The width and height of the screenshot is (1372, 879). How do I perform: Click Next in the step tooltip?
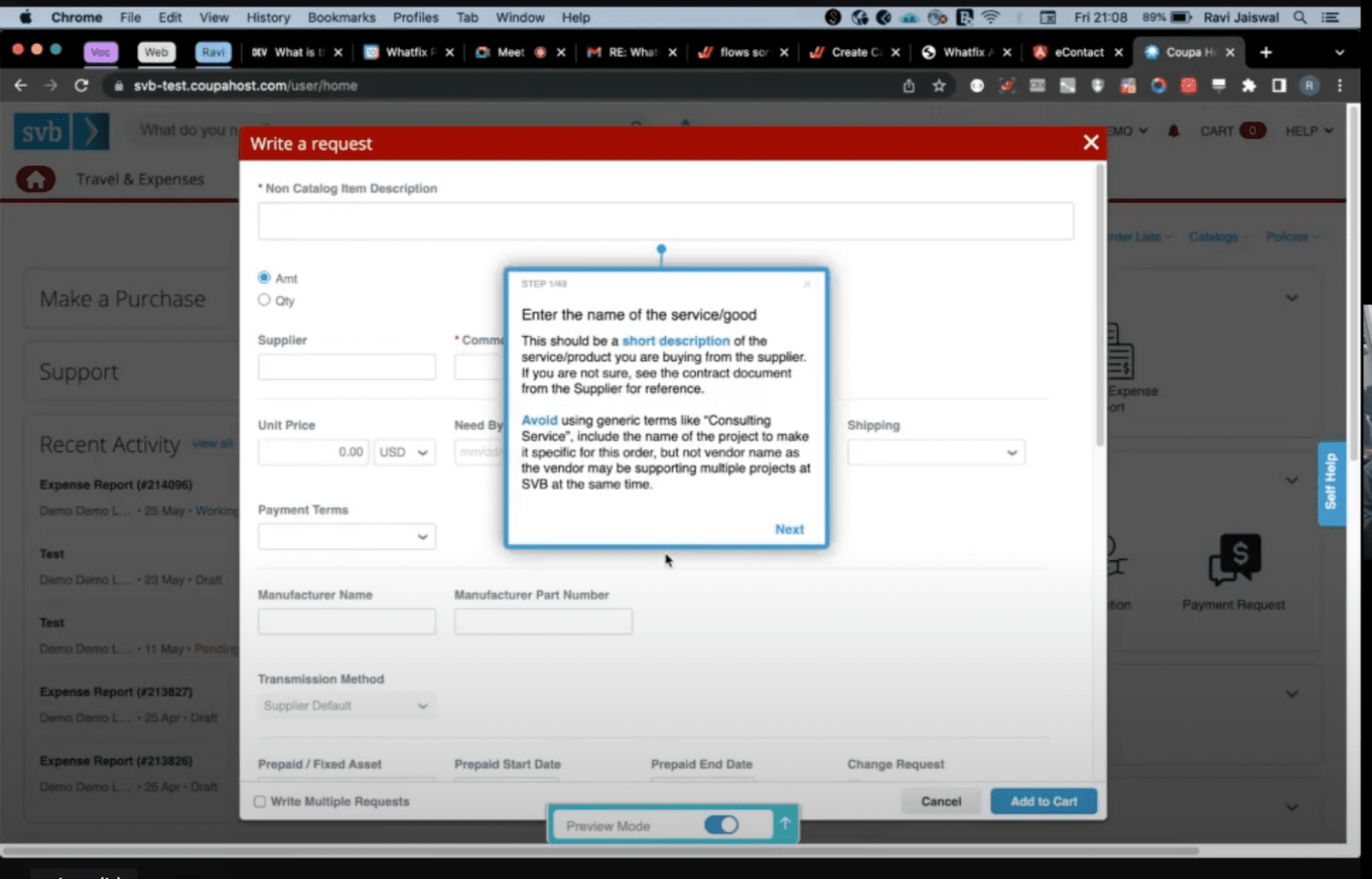(x=789, y=529)
